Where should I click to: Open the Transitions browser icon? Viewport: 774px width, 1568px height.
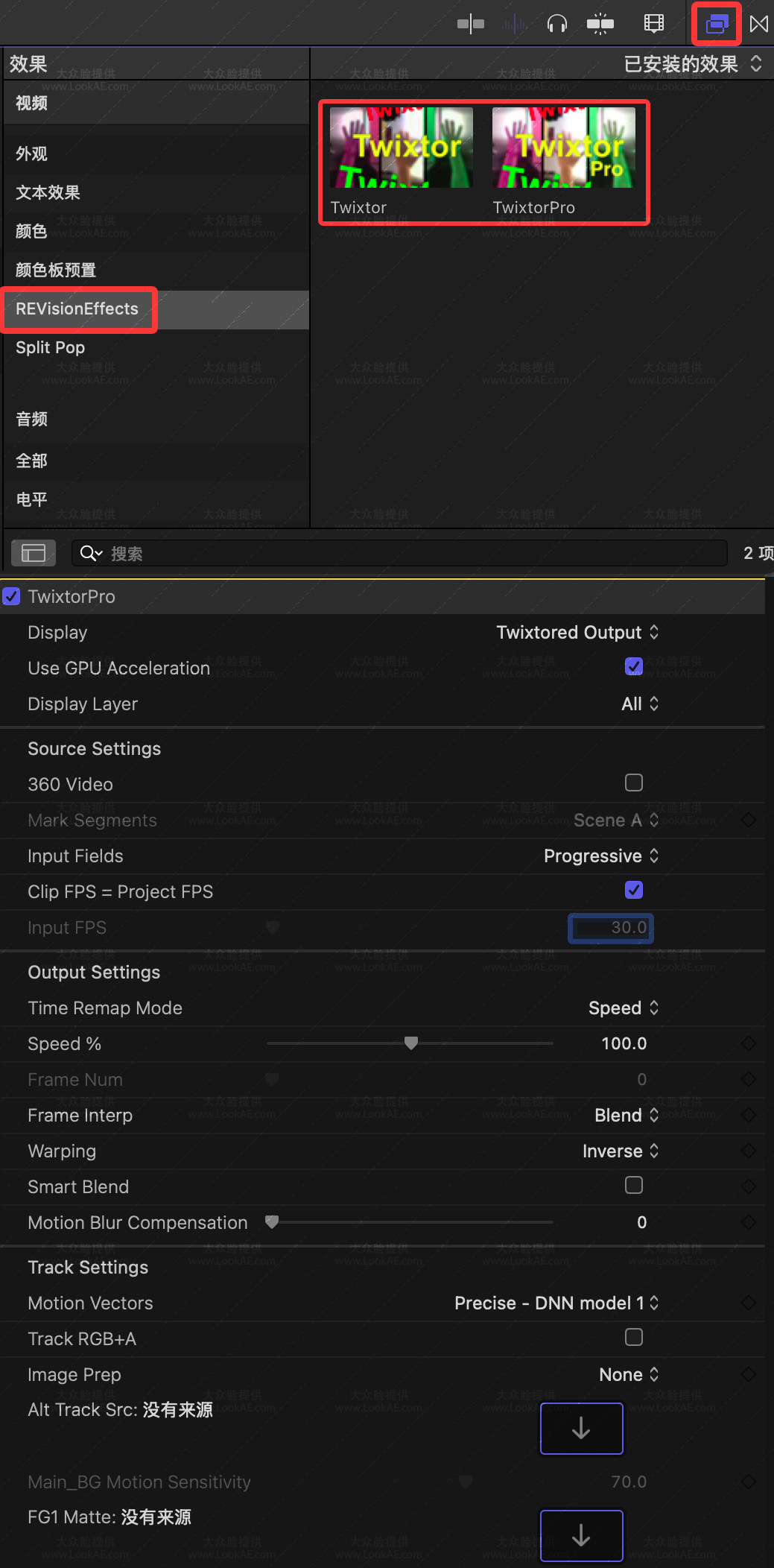click(x=759, y=24)
